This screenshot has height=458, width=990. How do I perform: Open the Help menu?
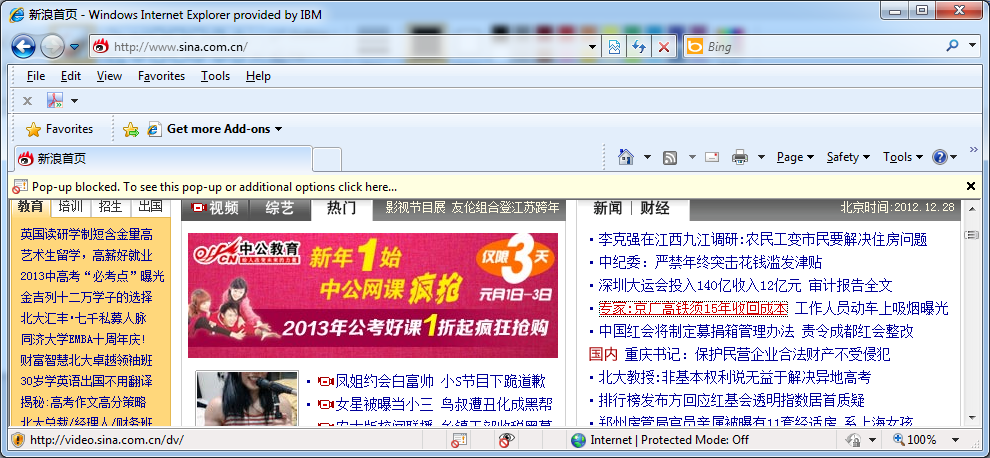pos(258,76)
